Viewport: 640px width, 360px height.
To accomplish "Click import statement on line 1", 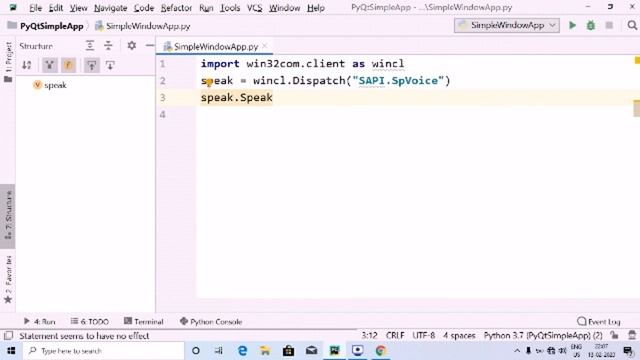I will 302,64.
